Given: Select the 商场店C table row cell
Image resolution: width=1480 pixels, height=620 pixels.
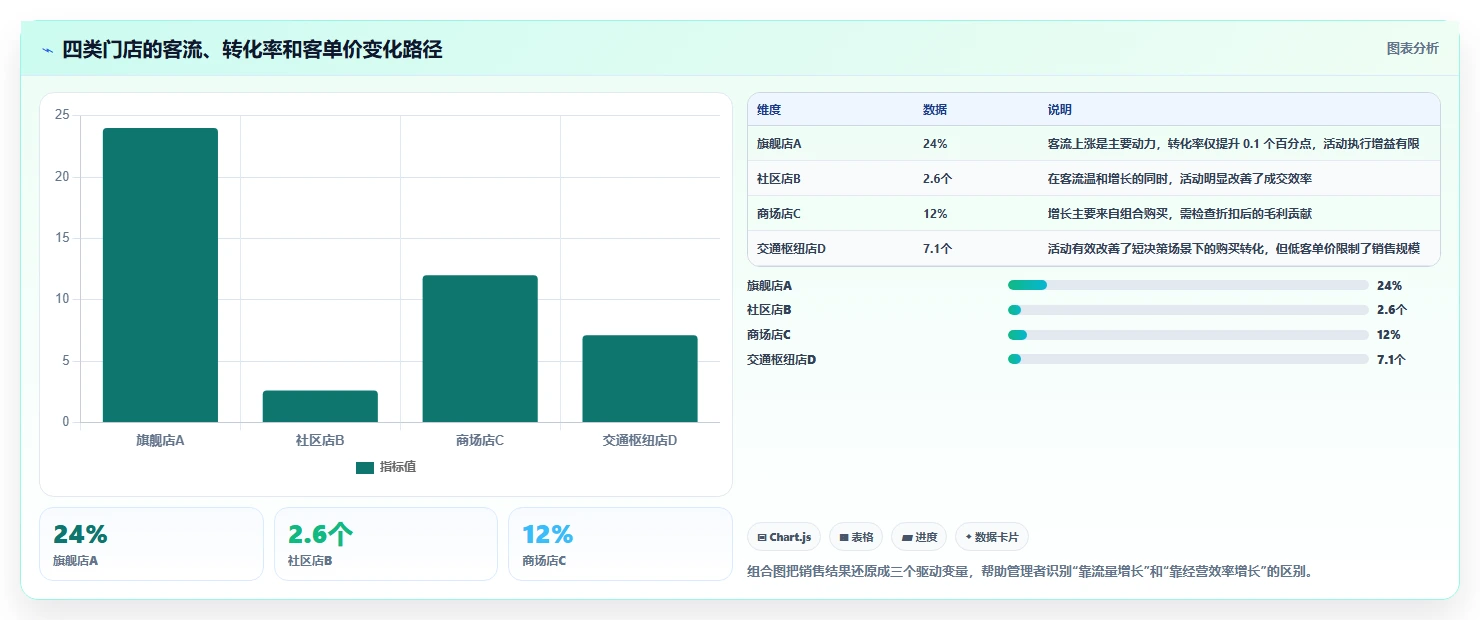Looking at the screenshot, I should 779,213.
